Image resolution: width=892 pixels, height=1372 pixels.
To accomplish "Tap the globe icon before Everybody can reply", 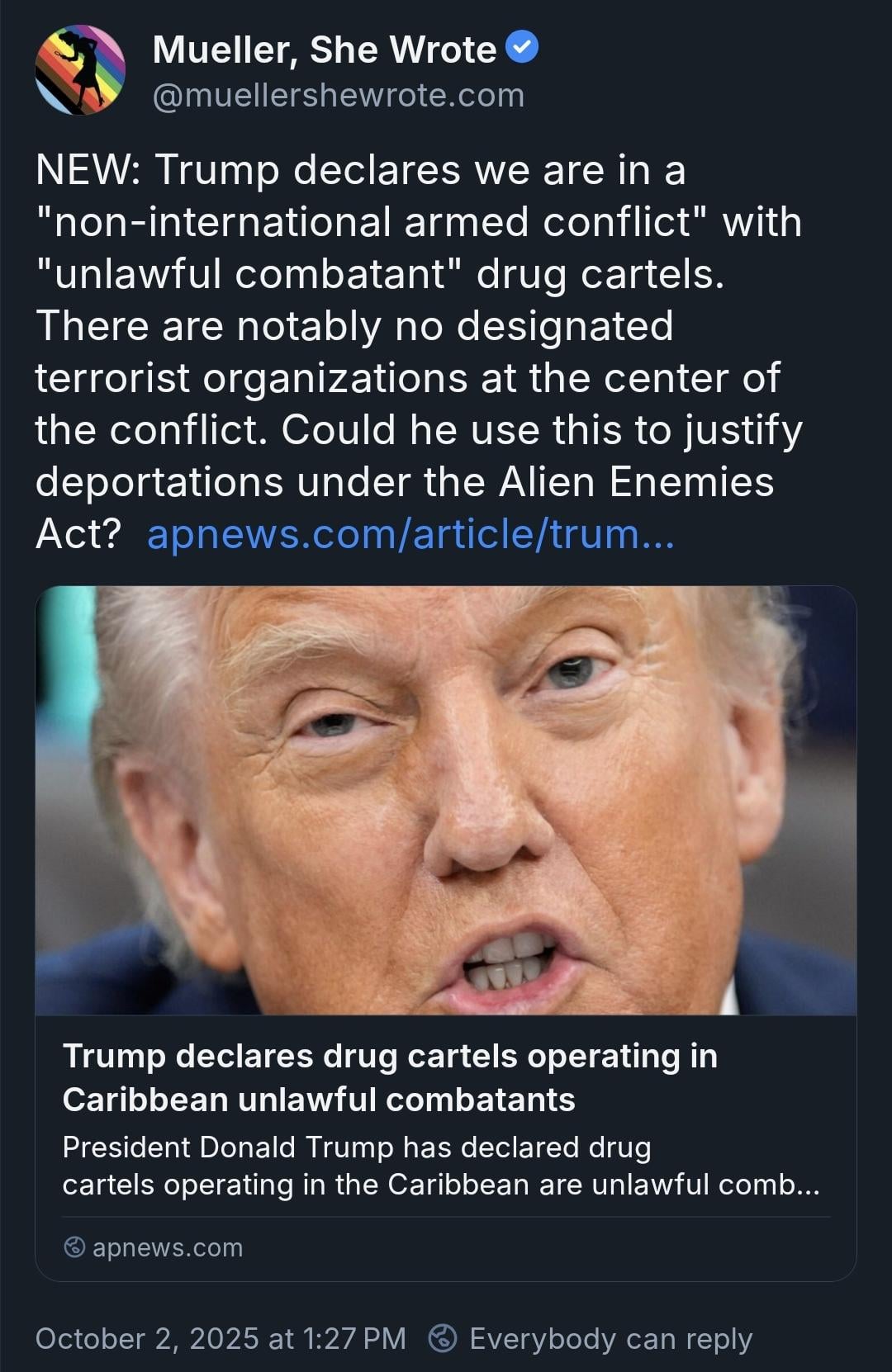I will [444, 1338].
